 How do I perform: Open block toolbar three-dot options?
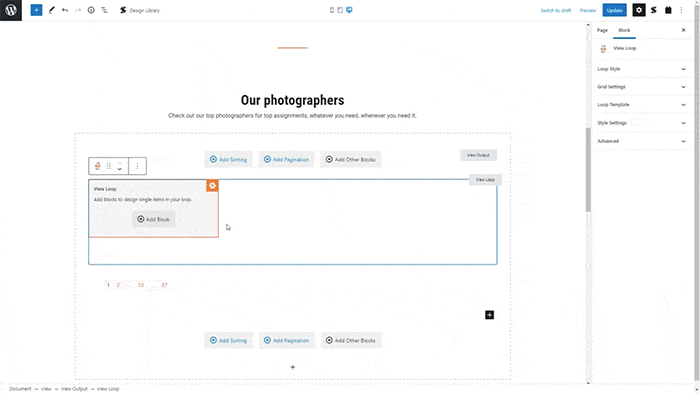[x=138, y=166]
